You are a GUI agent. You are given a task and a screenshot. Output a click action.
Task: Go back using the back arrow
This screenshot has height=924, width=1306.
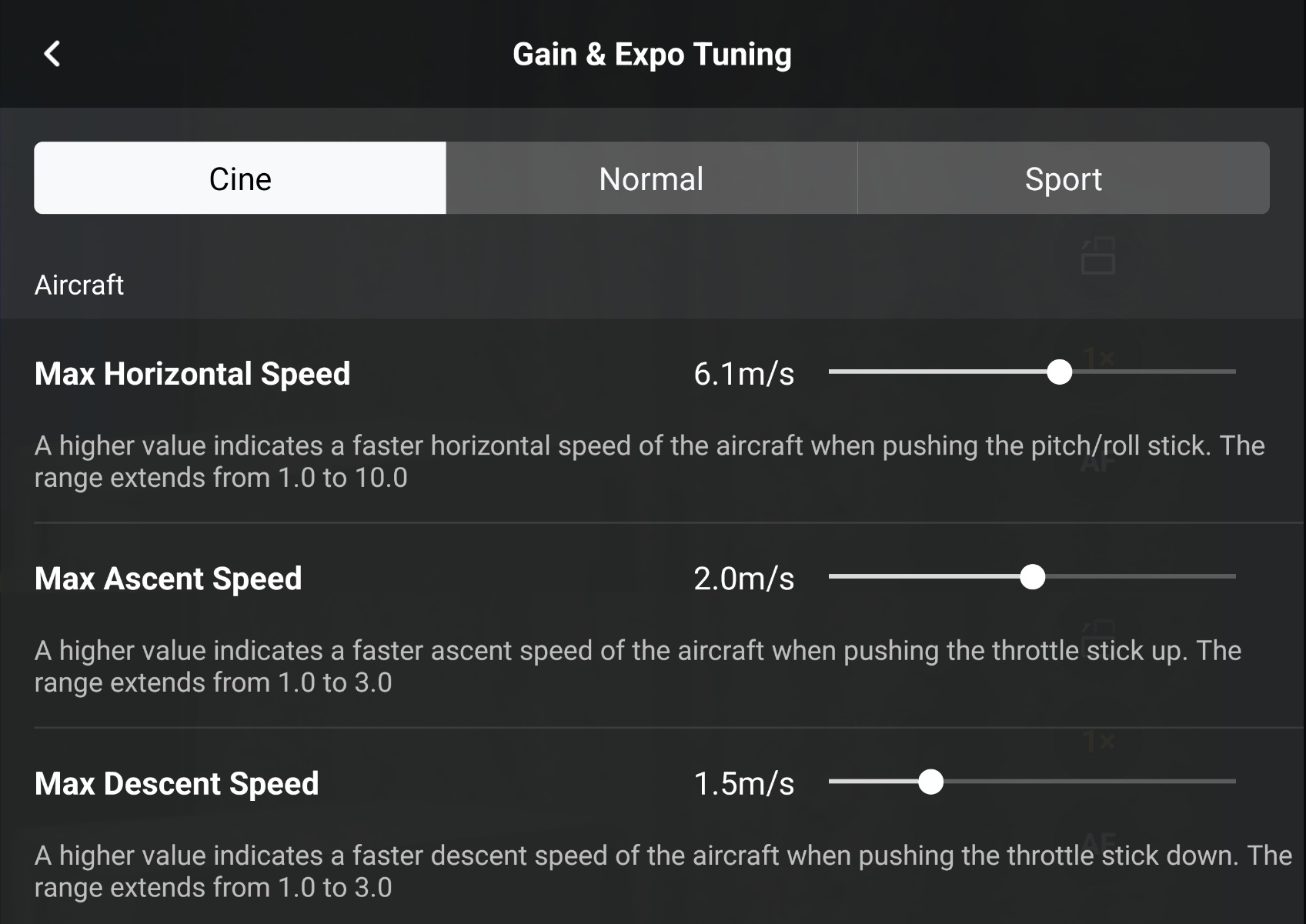click(x=52, y=54)
